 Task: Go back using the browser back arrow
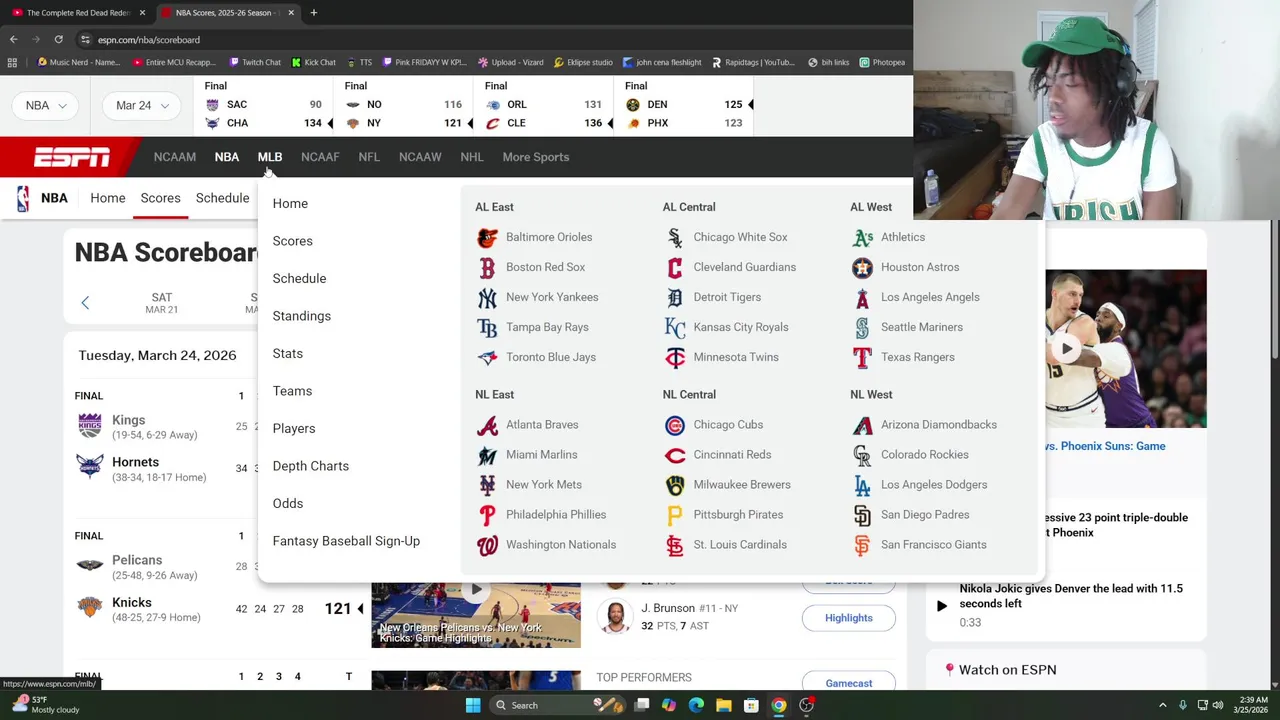(14, 39)
